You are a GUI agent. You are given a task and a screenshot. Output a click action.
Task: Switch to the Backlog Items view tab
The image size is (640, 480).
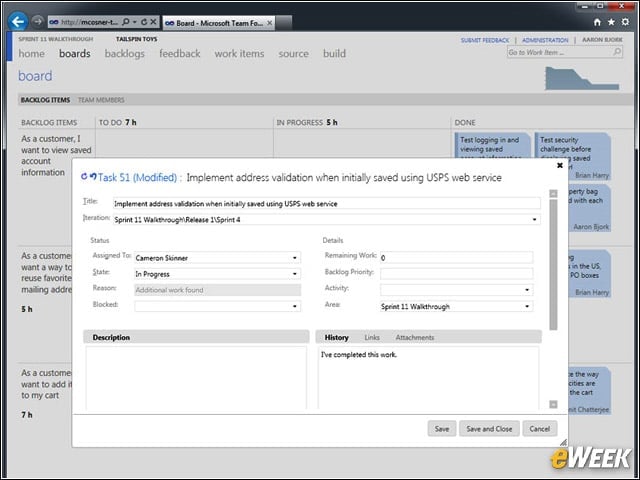click(45, 100)
